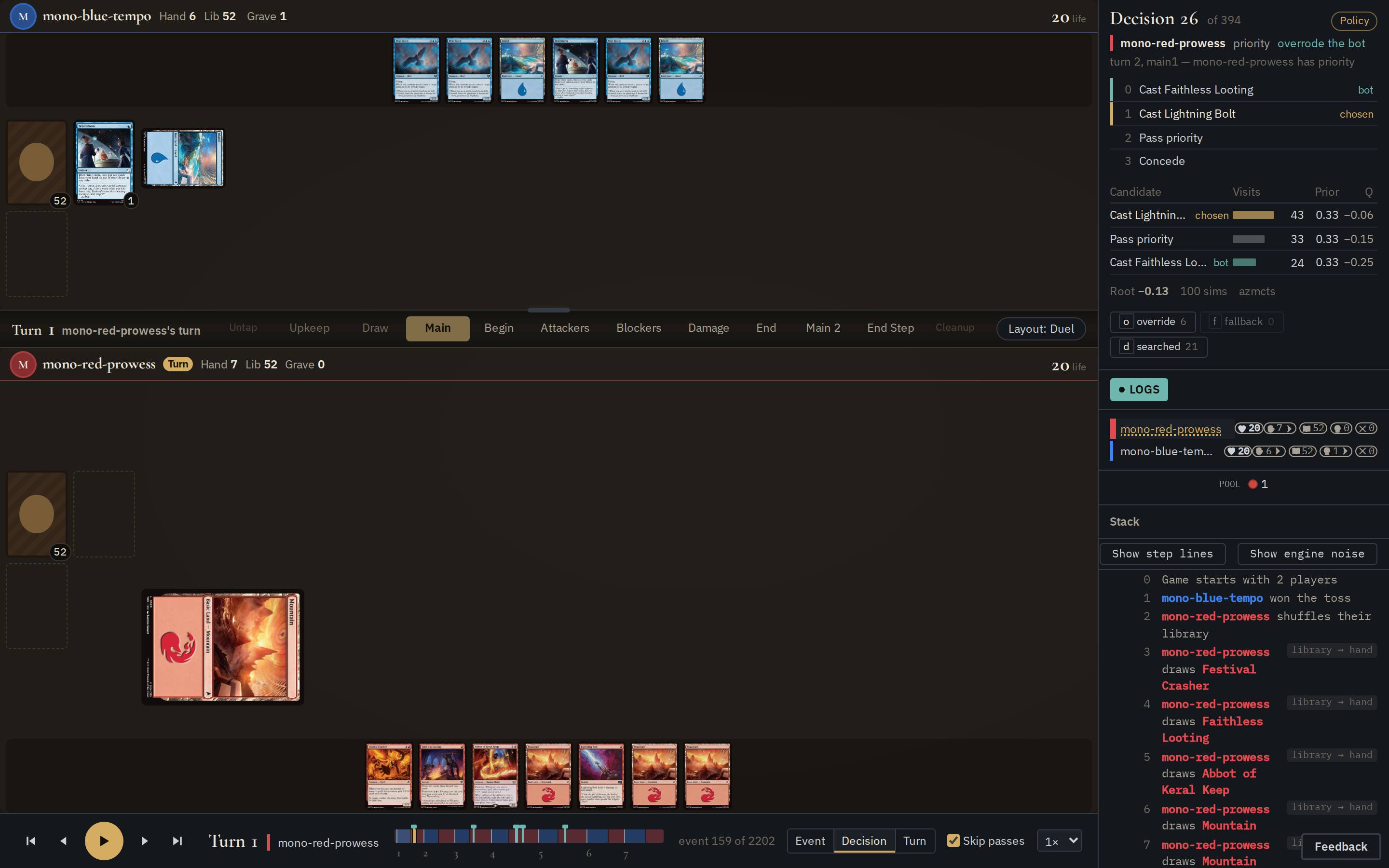Toggle the Skip passes checkbox
Screen dimensions: 1389x868
[953, 841]
